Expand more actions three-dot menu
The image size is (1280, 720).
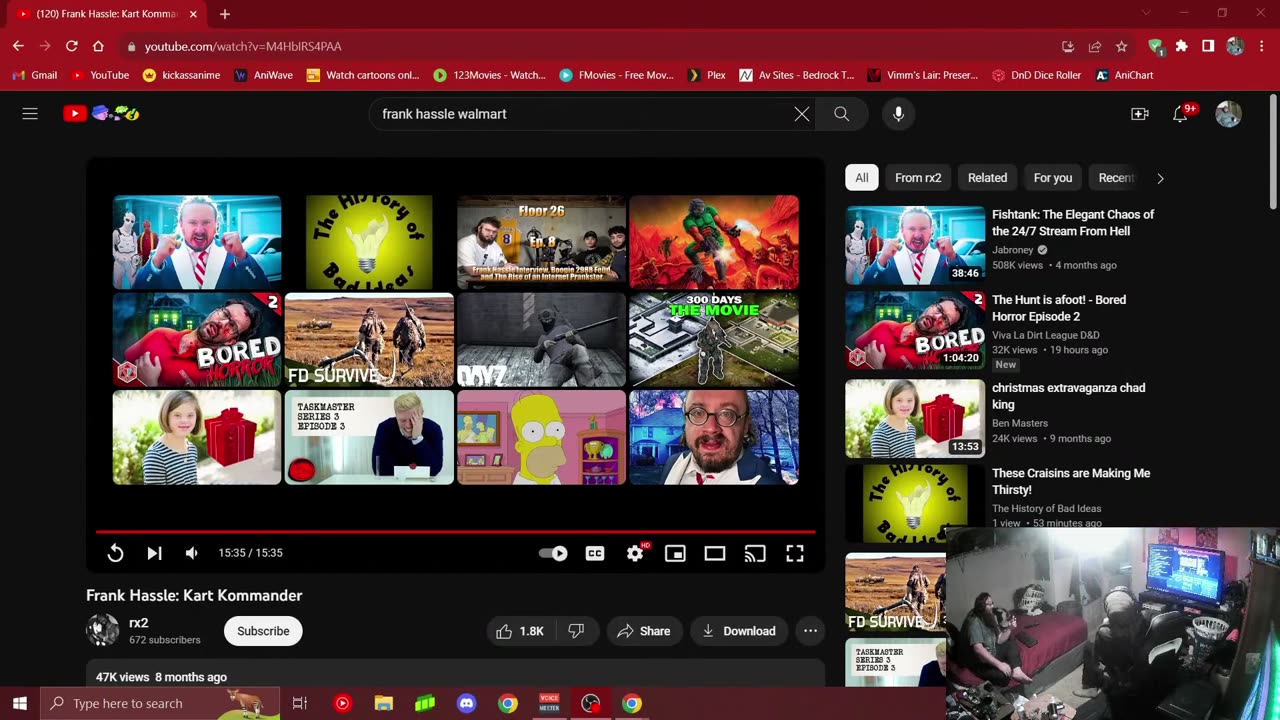point(810,631)
